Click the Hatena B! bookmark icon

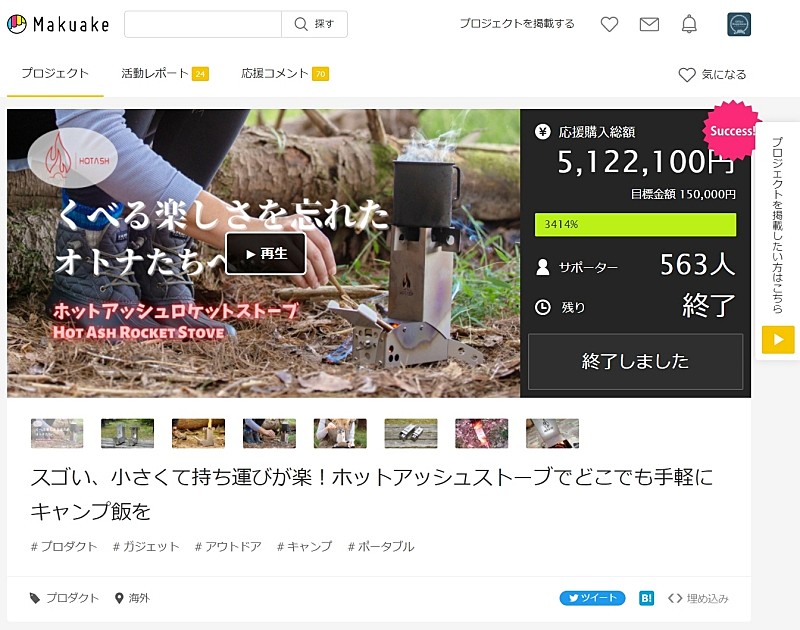pos(646,598)
